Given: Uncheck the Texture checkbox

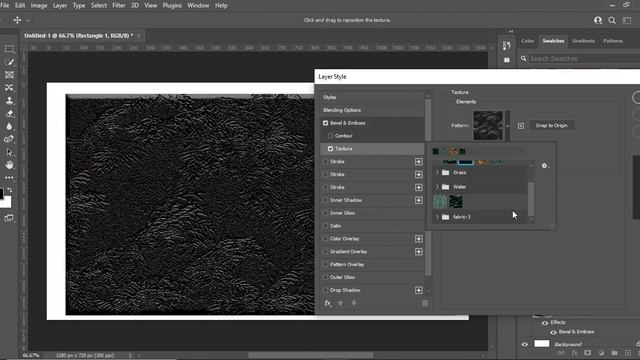Looking at the screenshot, I should 330,149.
